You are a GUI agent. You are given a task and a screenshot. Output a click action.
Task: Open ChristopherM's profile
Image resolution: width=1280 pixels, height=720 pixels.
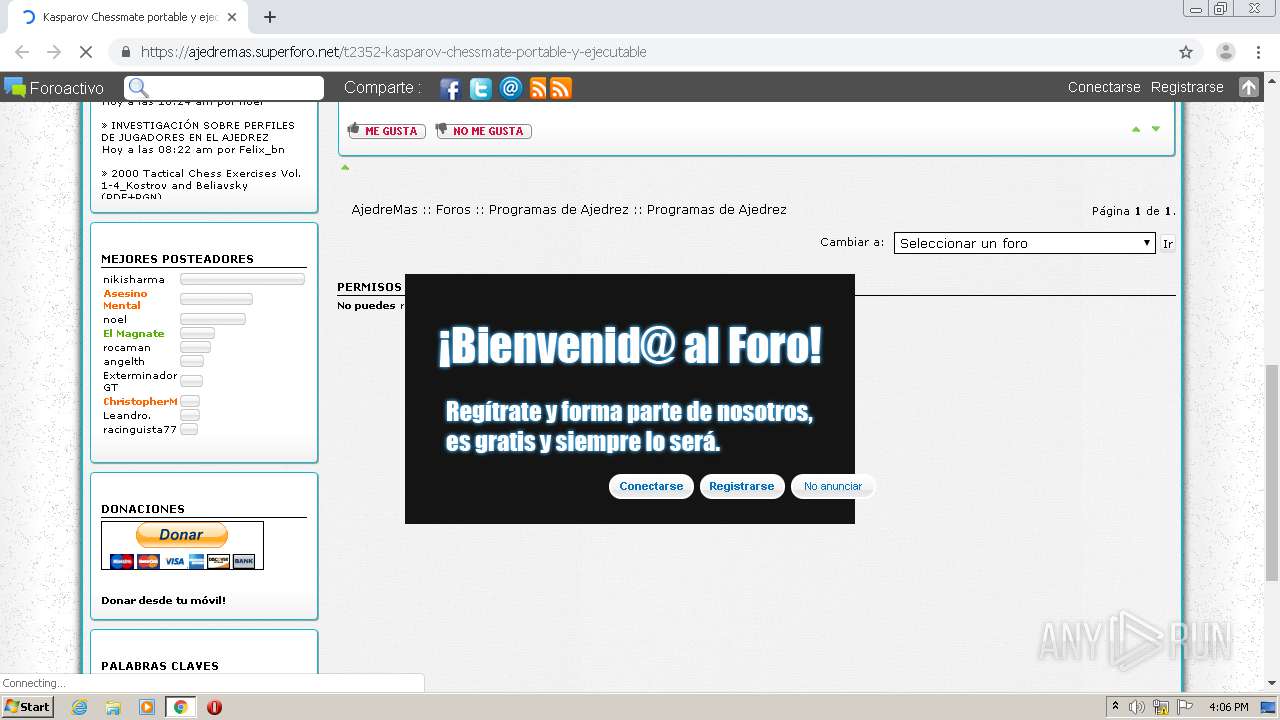click(140, 402)
